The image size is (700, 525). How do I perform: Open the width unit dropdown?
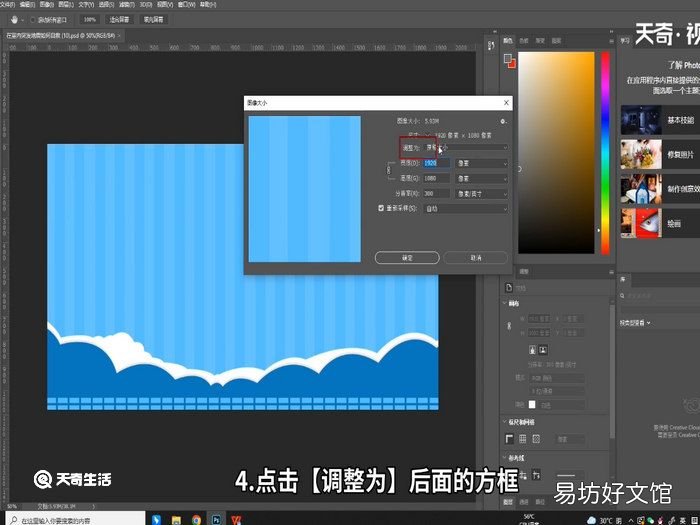coord(481,163)
